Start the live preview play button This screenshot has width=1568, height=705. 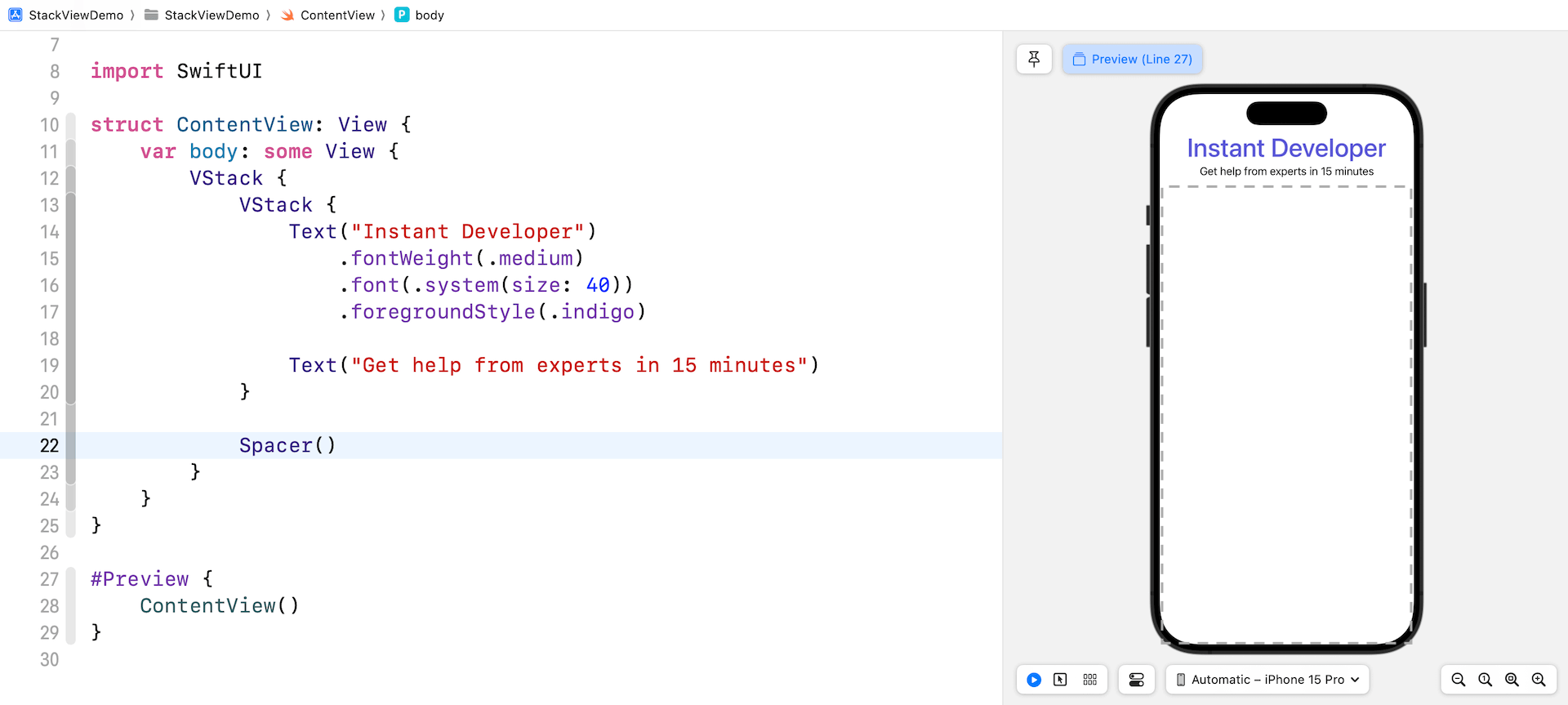(x=1034, y=680)
